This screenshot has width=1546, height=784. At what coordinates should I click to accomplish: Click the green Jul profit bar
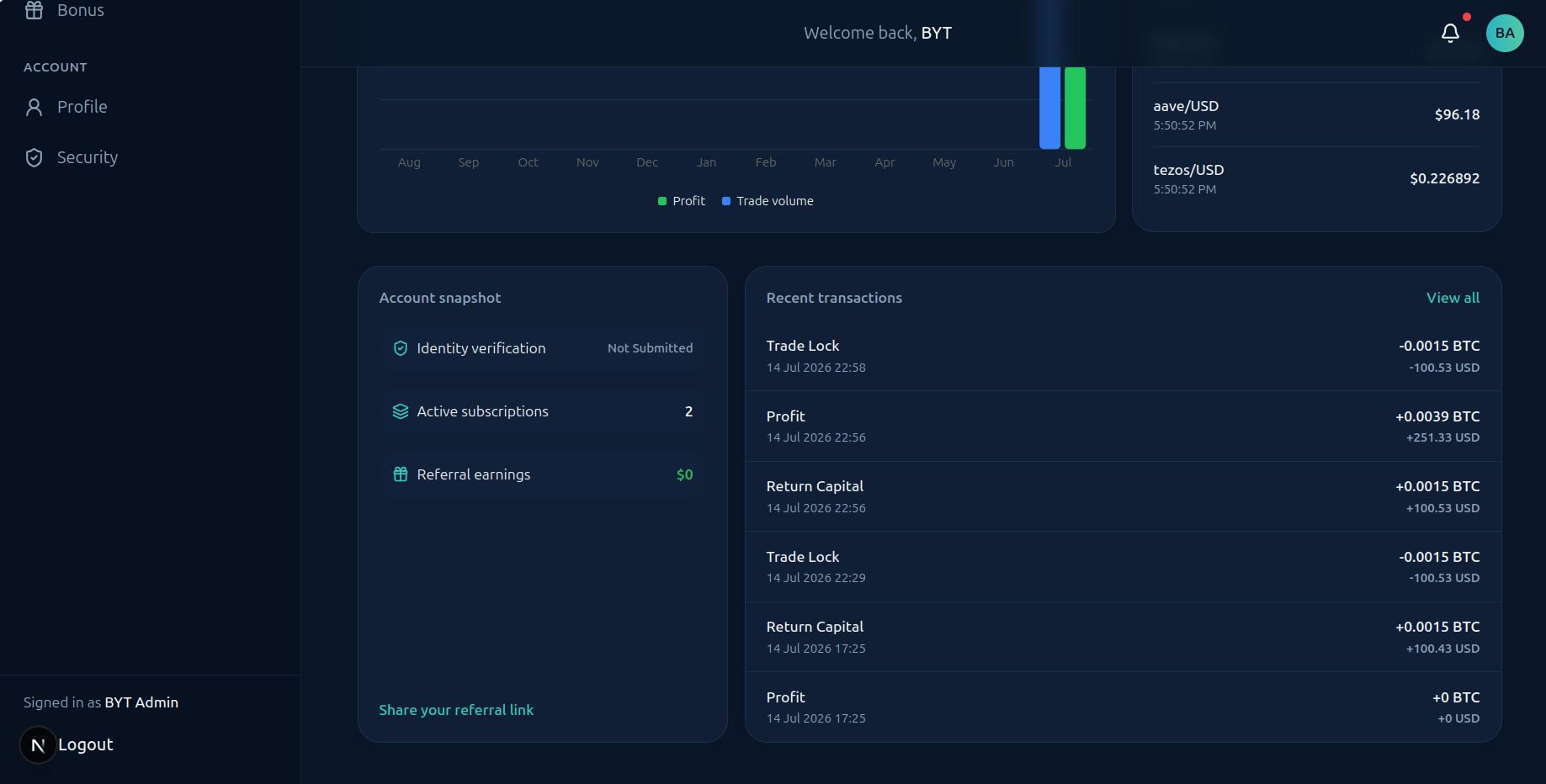pyautogui.click(x=1075, y=108)
